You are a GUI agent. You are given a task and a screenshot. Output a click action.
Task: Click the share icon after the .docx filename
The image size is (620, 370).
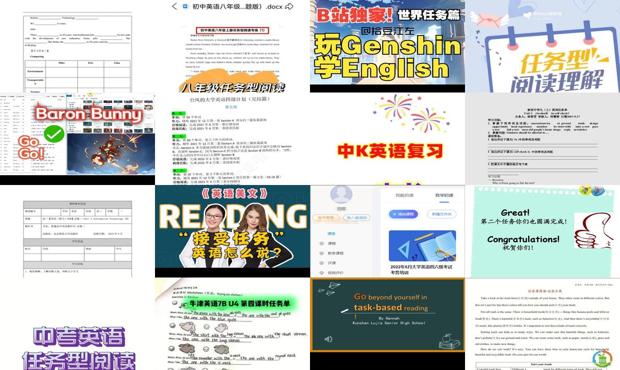pos(289,6)
